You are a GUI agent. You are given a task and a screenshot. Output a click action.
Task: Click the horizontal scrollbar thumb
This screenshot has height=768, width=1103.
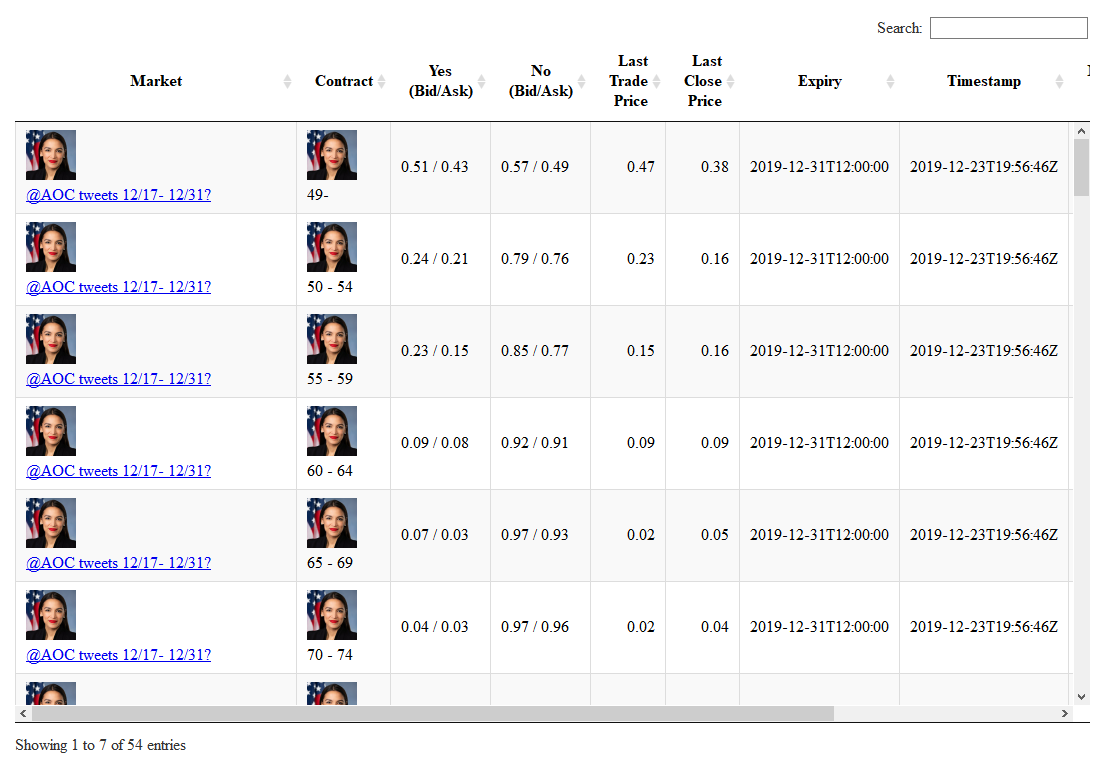pos(432,714)
